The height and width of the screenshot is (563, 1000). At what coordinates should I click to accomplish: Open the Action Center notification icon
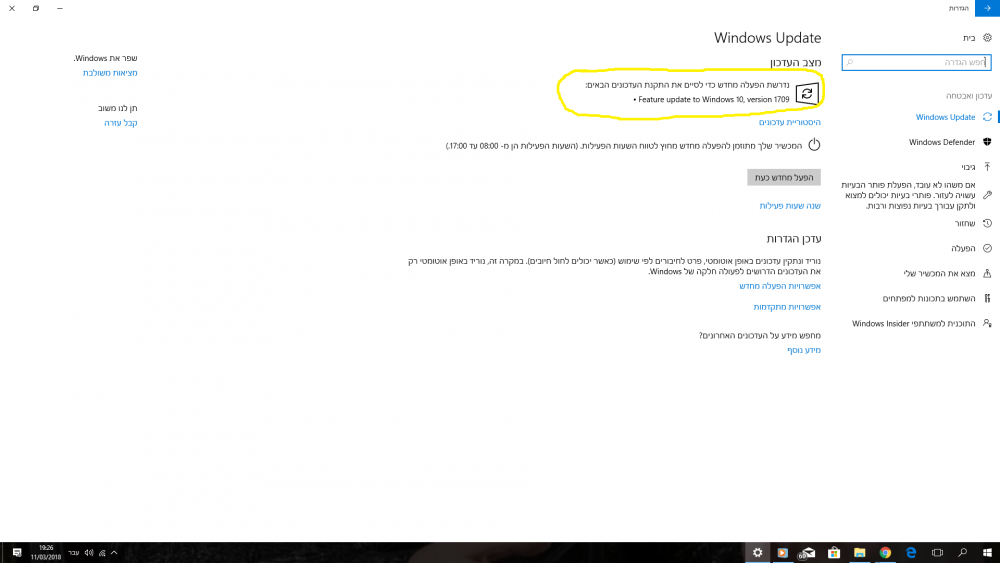(17, 553)
